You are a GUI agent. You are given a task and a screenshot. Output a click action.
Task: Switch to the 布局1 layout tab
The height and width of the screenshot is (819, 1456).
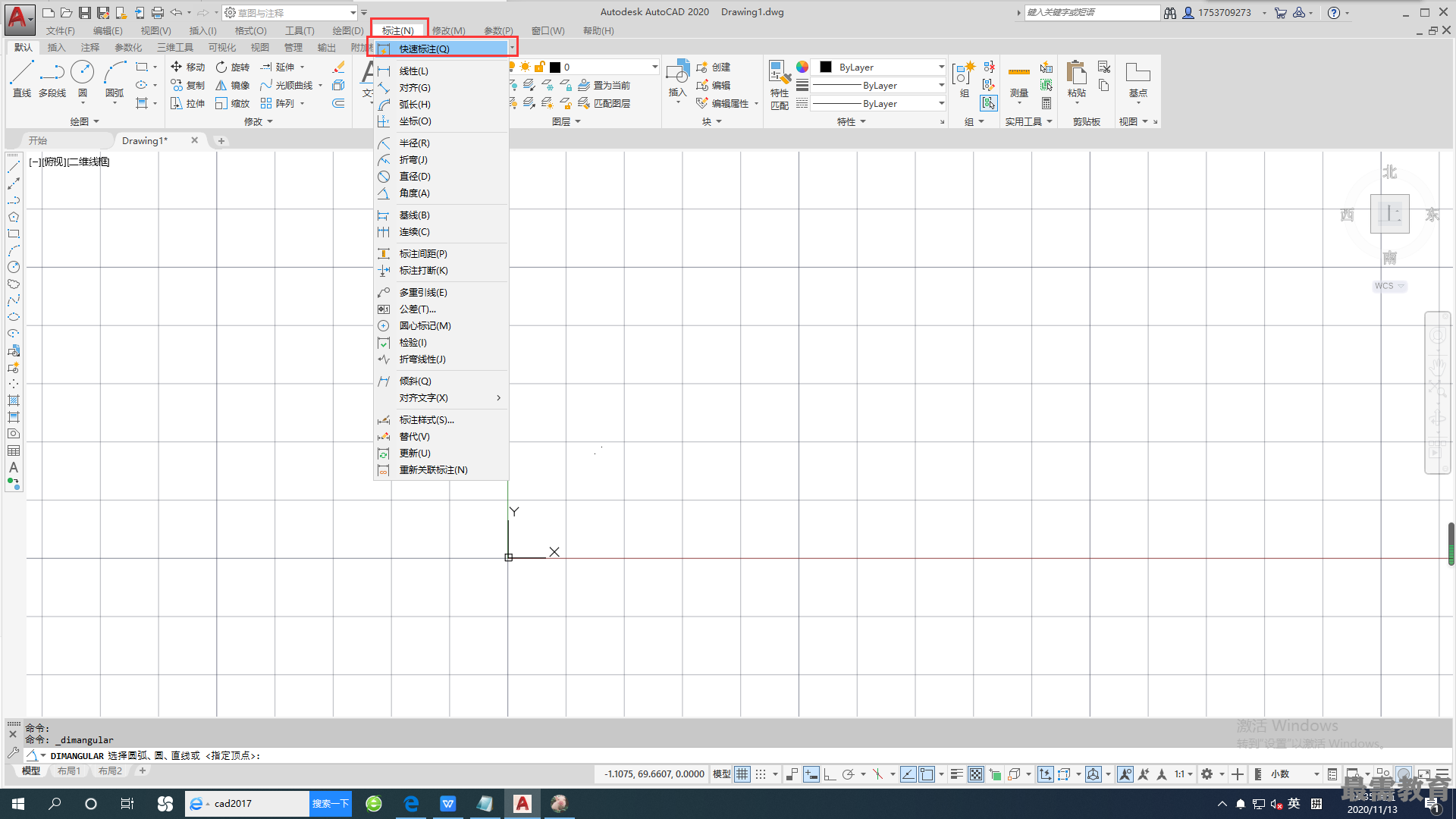69,770
